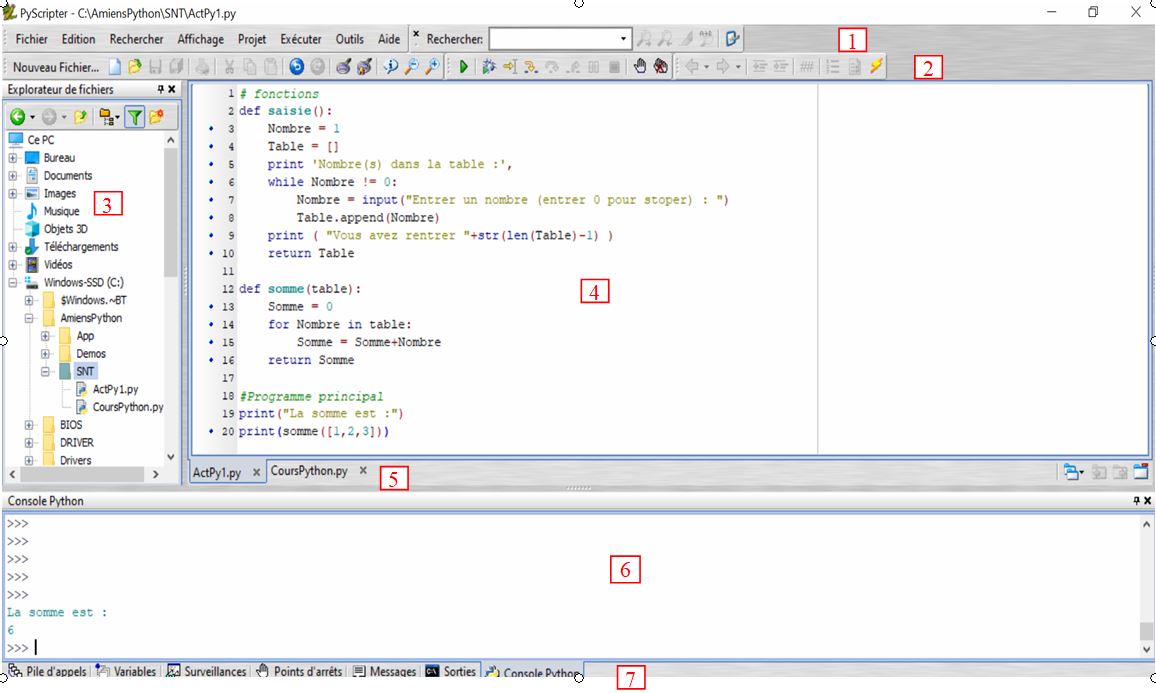
Task: Open the Exécuter menu
Action: 300,40
